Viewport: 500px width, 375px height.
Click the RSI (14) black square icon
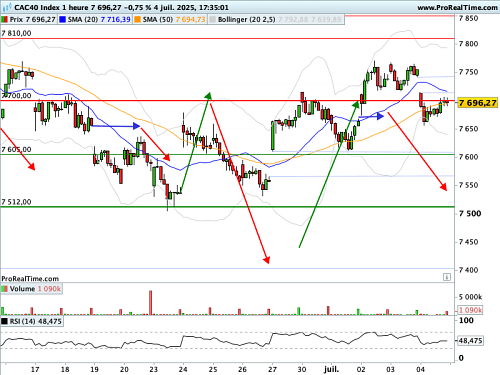click(x=5, y=321)
